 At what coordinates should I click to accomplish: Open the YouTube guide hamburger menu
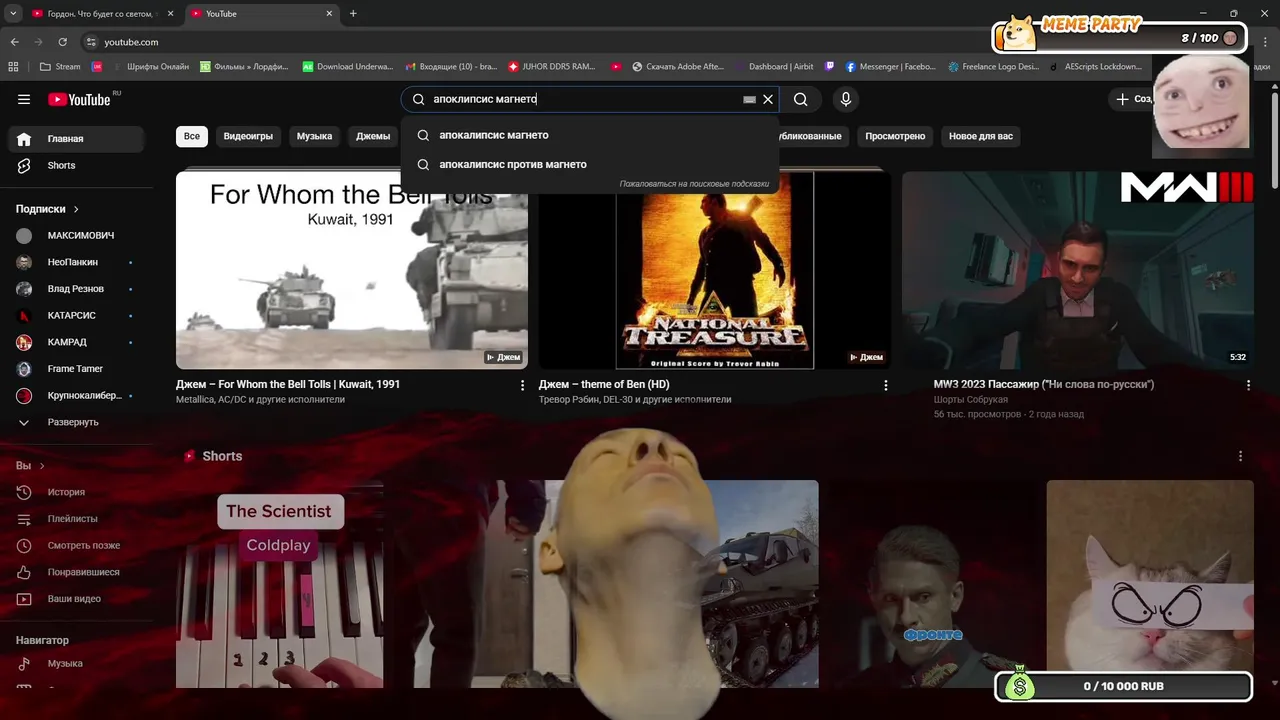click(x=24, y=99)
